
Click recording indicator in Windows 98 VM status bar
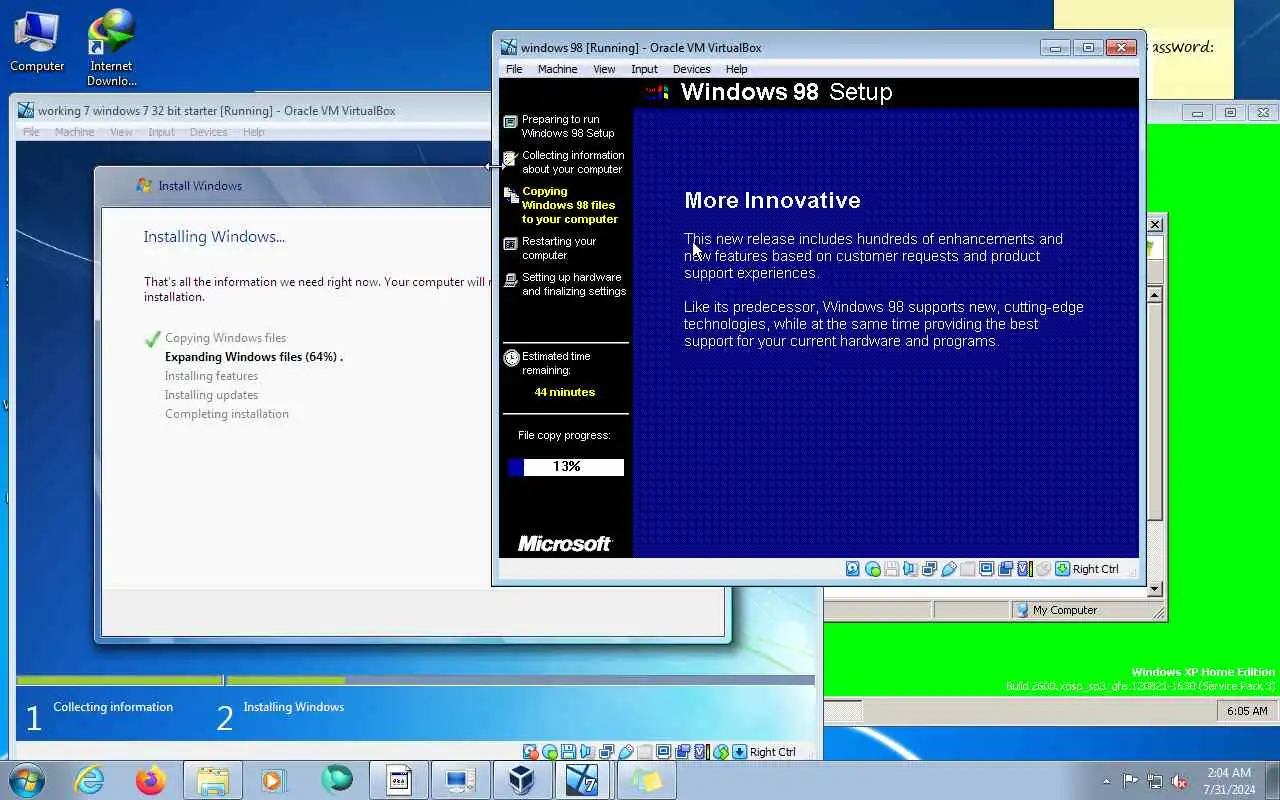[1005, 569]
